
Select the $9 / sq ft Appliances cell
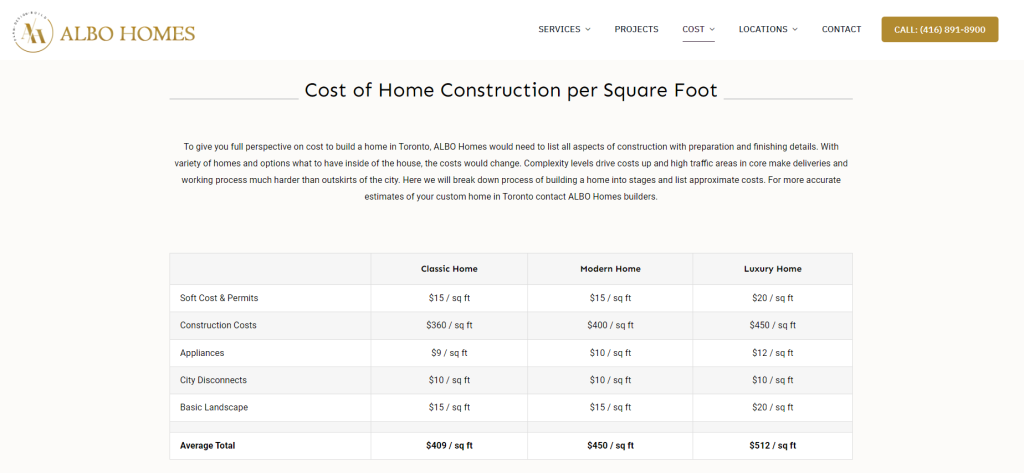(x=449, y=353)
